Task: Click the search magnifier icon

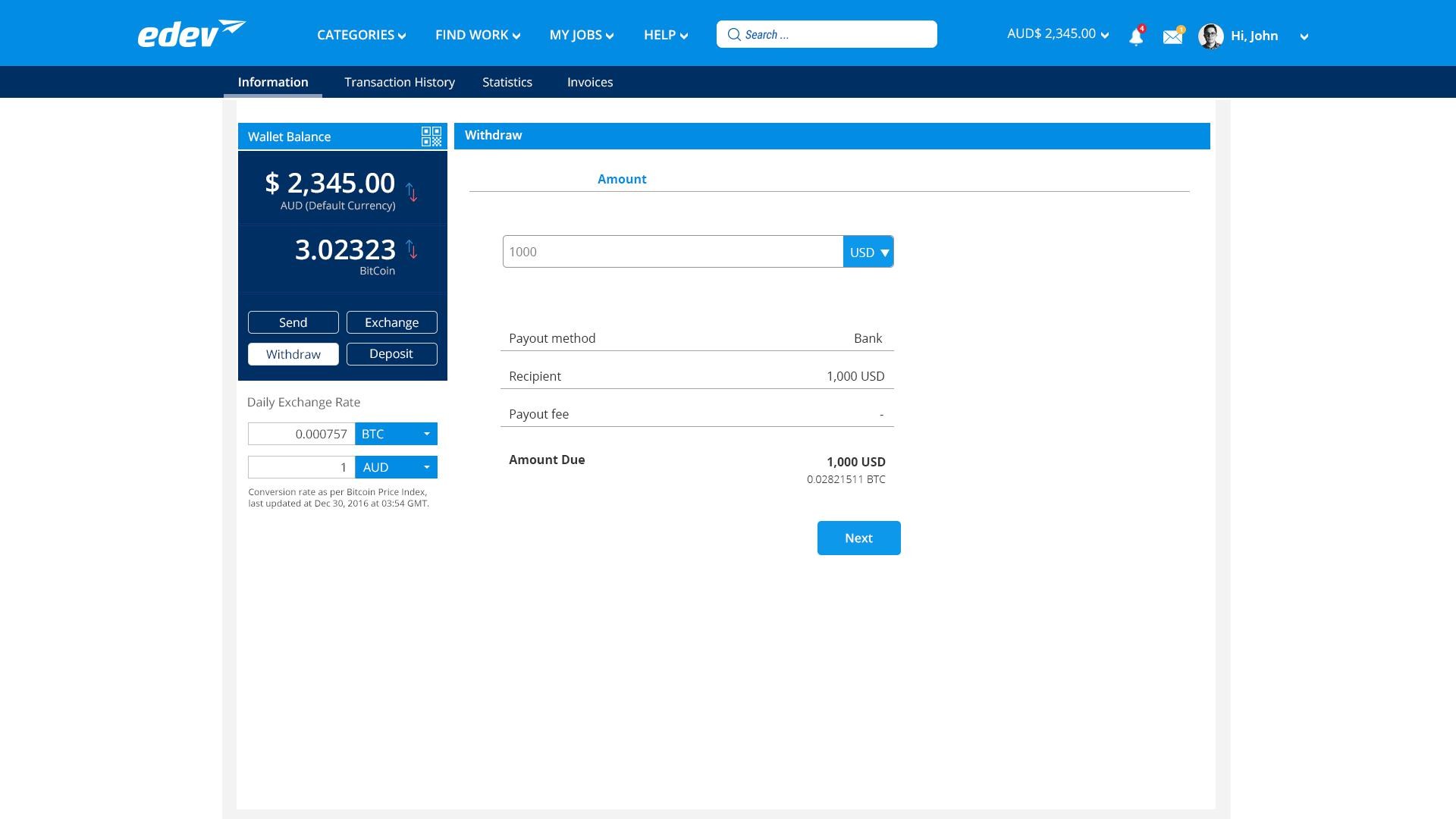Action: point(734,34)
